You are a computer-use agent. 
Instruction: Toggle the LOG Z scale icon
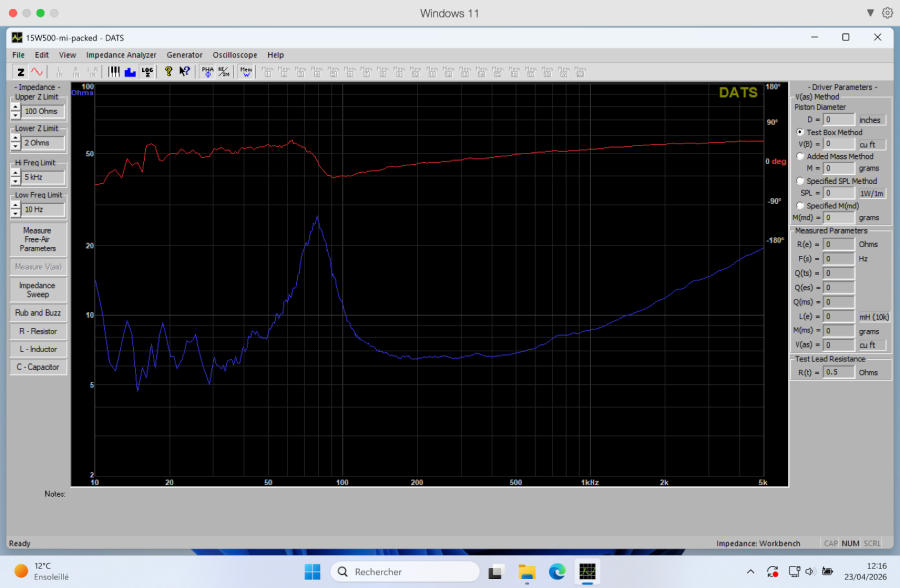[x=147, y=72]
